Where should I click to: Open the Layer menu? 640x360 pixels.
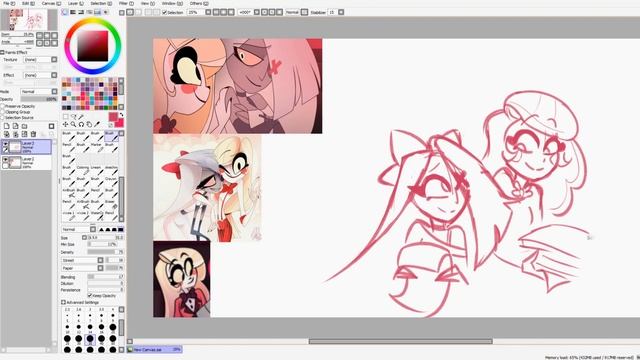(x=76, y=3)
